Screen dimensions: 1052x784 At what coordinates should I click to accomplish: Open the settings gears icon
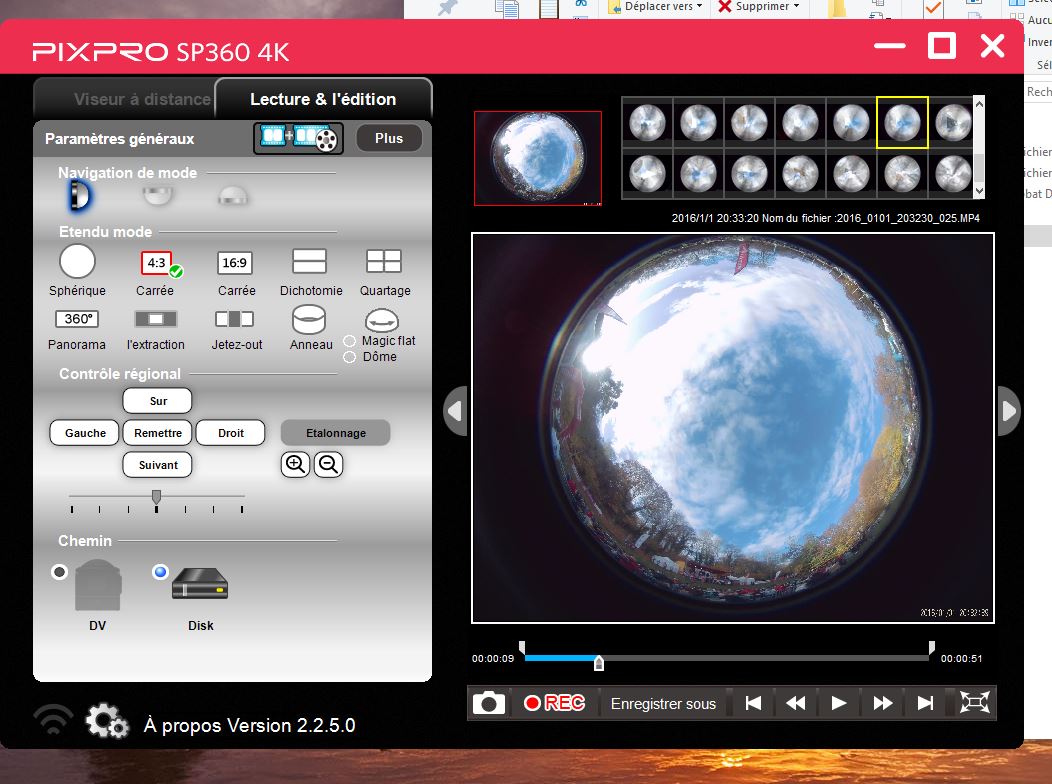pos(107,721)
